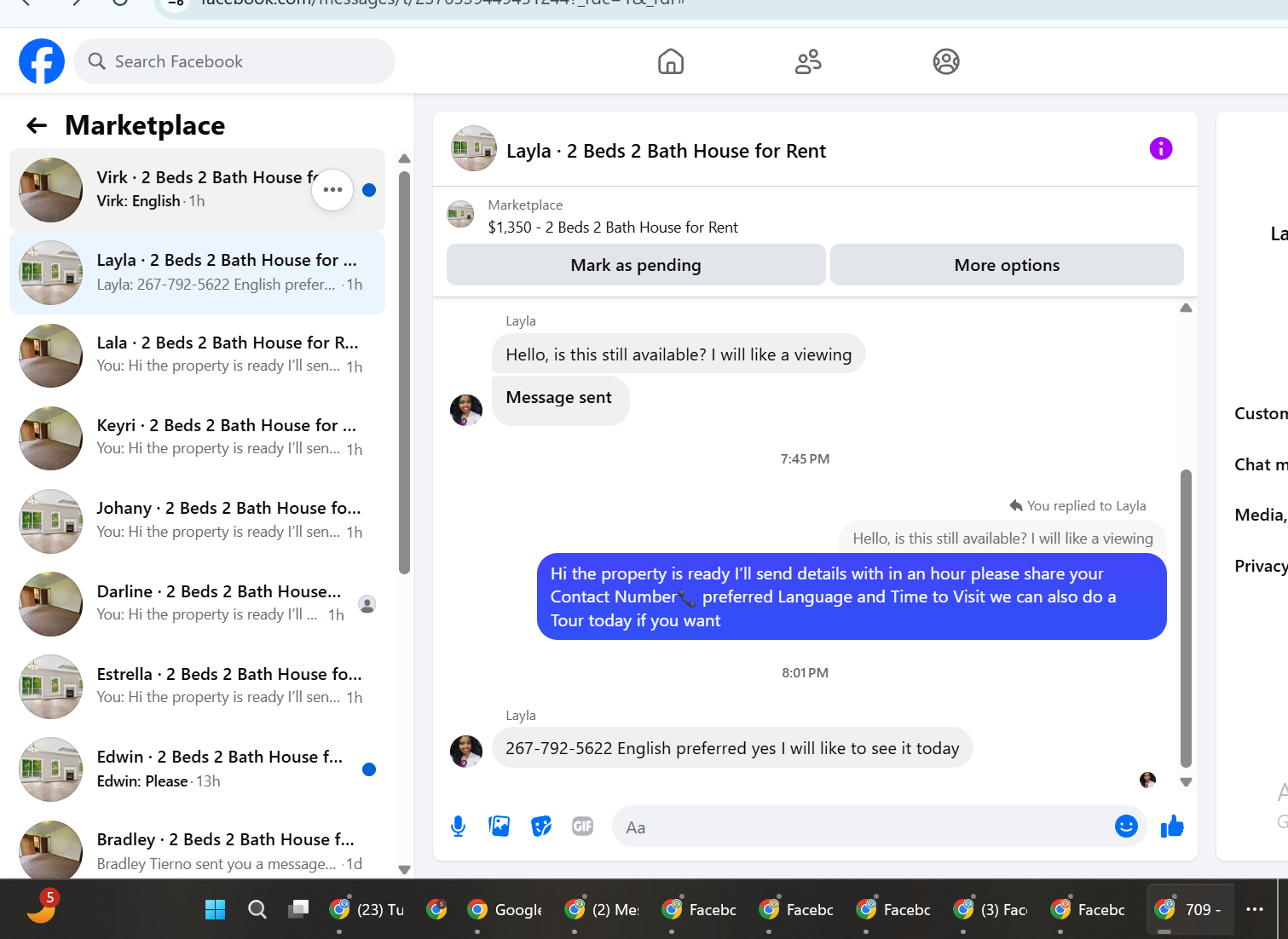Click the chat title 'Layla · 2 Beds 2 Bath House for Rent'
Viewport: 1288px width, 939px height.
pyautogui.click(x=666, y=151)
